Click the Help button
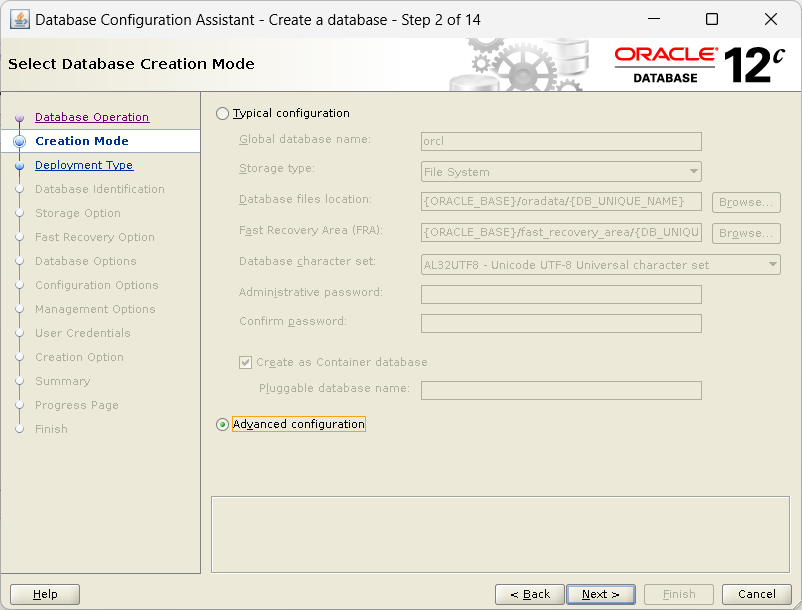Image resolution: width=802 pixels, height=610 pixels. tap(45, 594)
